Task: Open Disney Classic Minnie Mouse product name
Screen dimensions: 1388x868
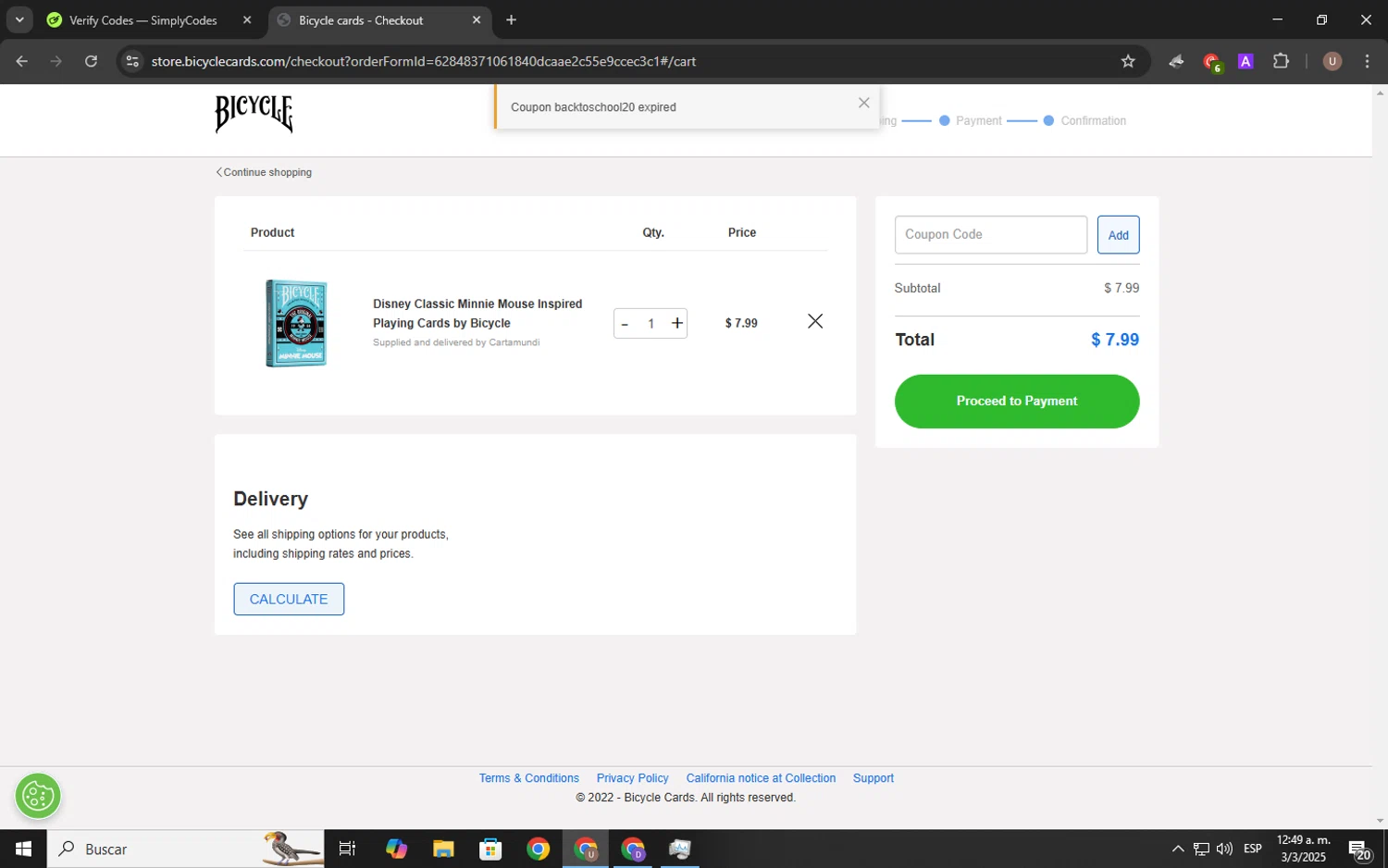Action: (x=477, y=314)
